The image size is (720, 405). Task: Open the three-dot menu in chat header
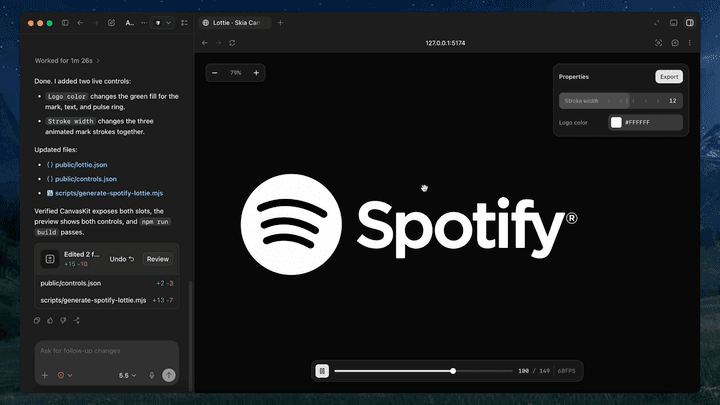pyautogui.click(x=144, y=22)
